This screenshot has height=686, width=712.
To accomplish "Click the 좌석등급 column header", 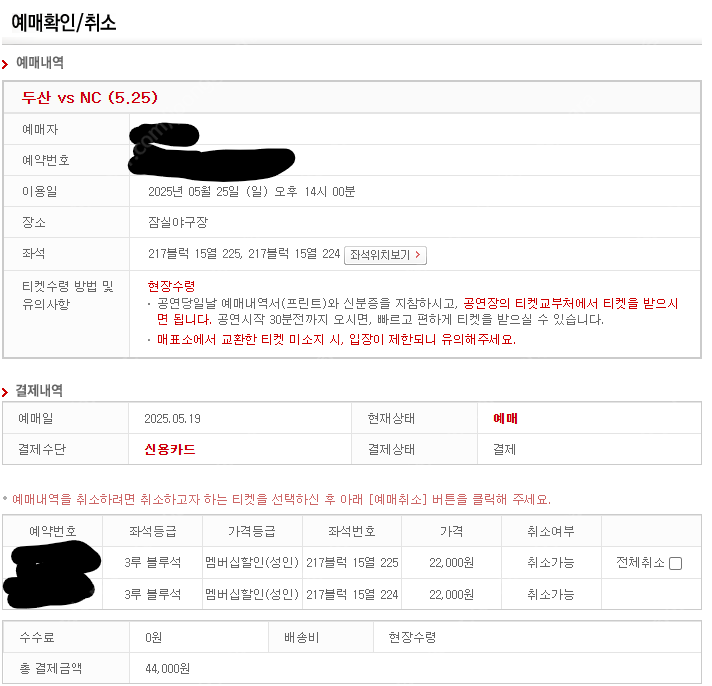I will 153,531.
